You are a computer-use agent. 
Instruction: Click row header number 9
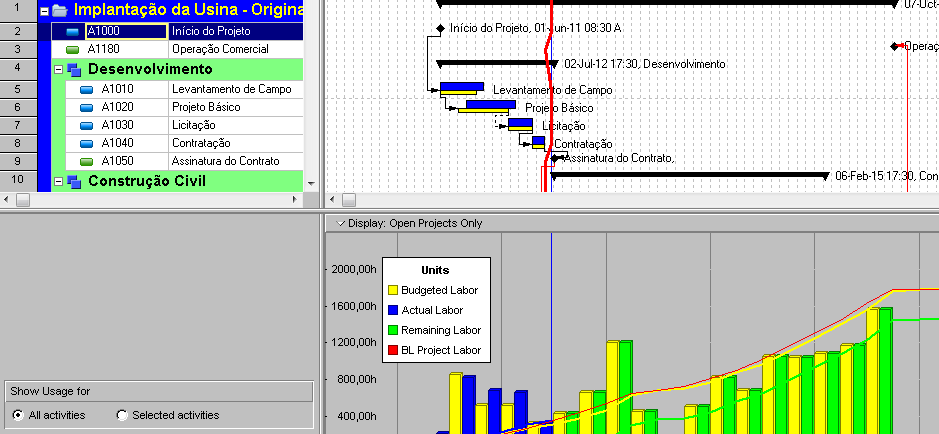18,161
